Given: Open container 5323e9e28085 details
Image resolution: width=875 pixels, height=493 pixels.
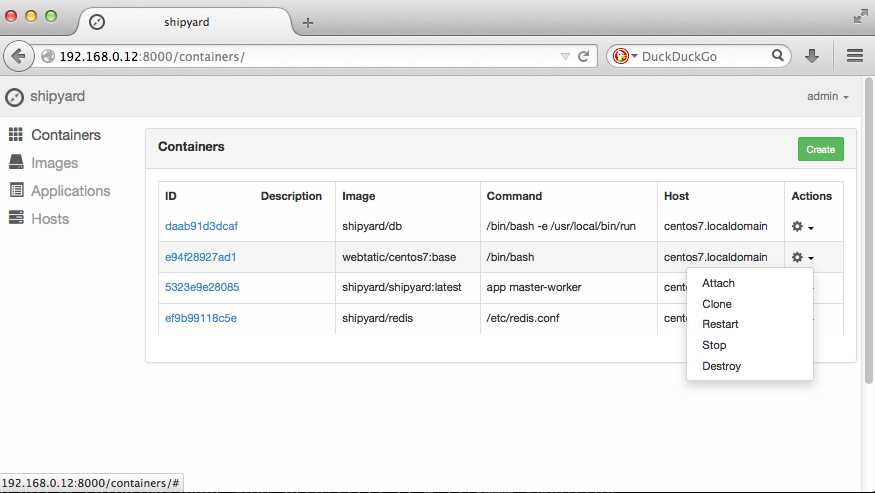Looking at the screenshot, I should click(202, 287).
